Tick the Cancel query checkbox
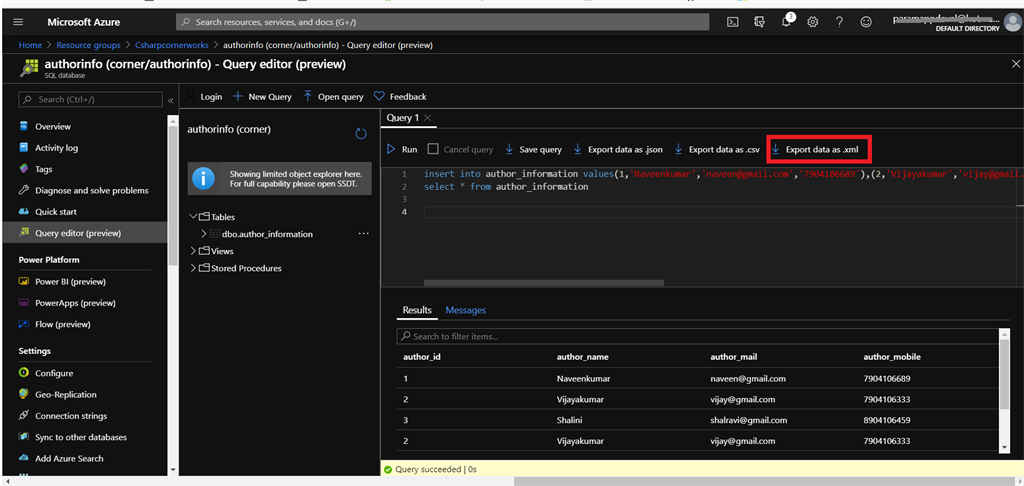Image resolution: width=1024 pixels, height=486 pixels. tap(432, 149)
